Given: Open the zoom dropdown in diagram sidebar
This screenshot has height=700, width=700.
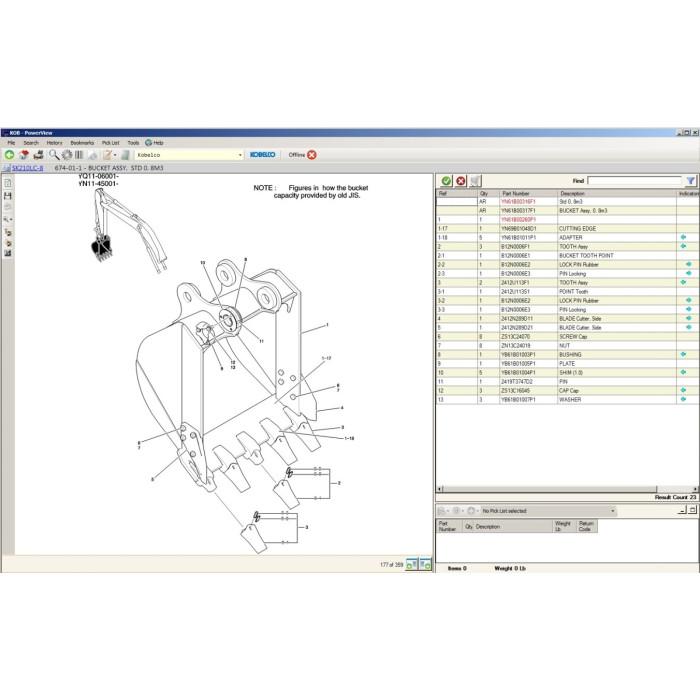Looking at the screenshot, I should click(8, 220).
